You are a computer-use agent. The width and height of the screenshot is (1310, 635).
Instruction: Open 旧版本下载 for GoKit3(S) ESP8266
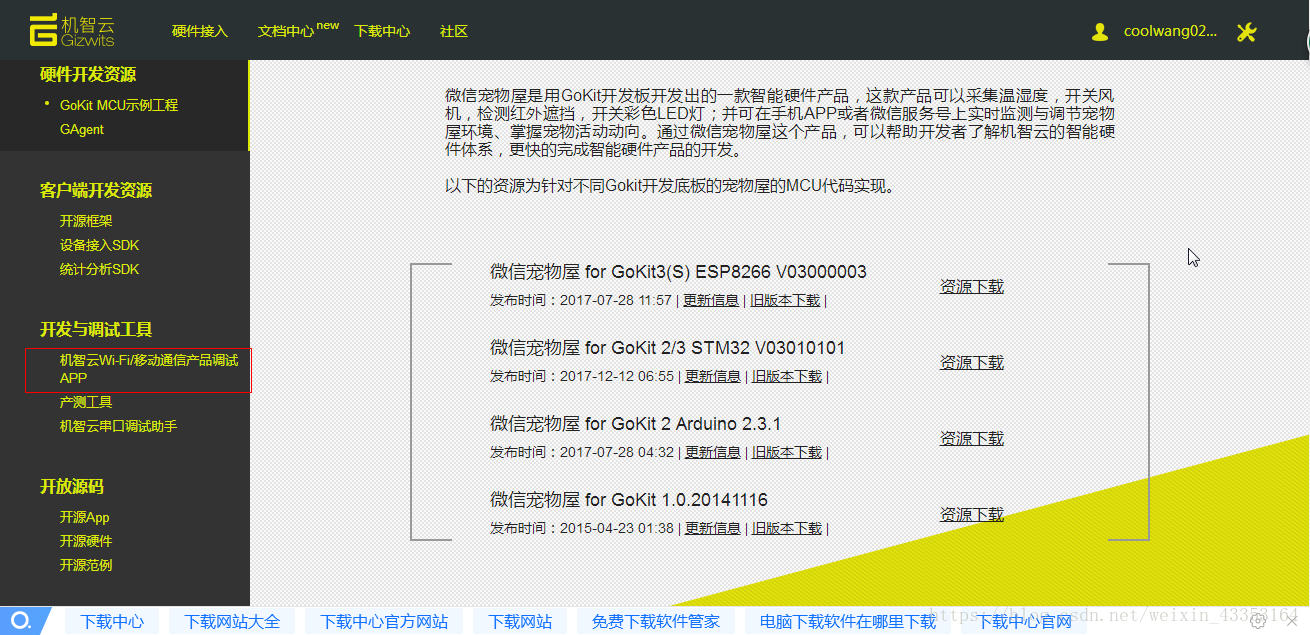coord(785,300)
